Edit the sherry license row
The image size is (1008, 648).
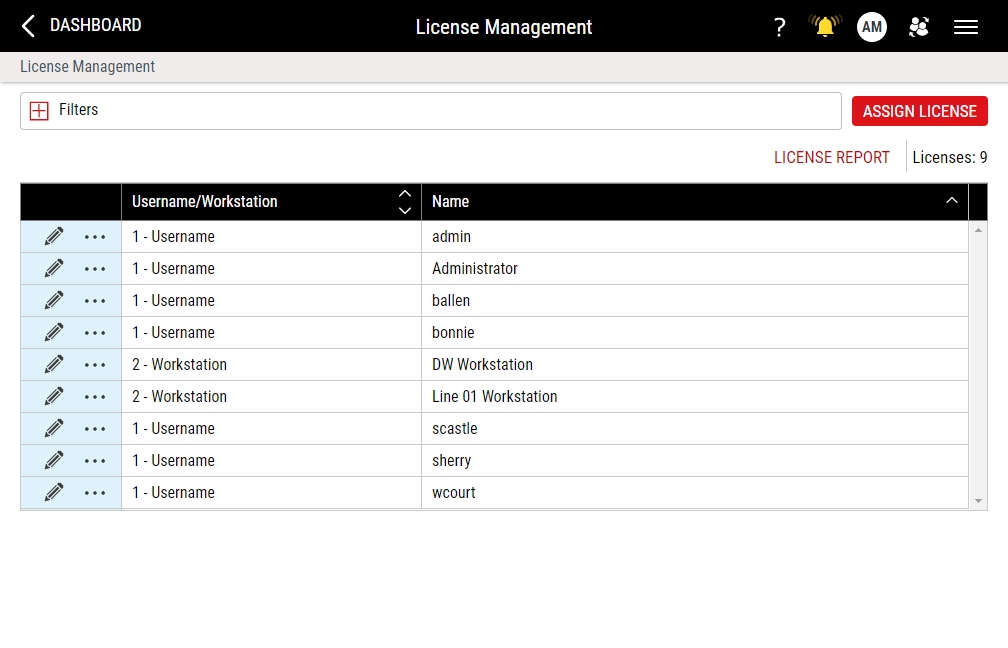[x=54, y=461]
